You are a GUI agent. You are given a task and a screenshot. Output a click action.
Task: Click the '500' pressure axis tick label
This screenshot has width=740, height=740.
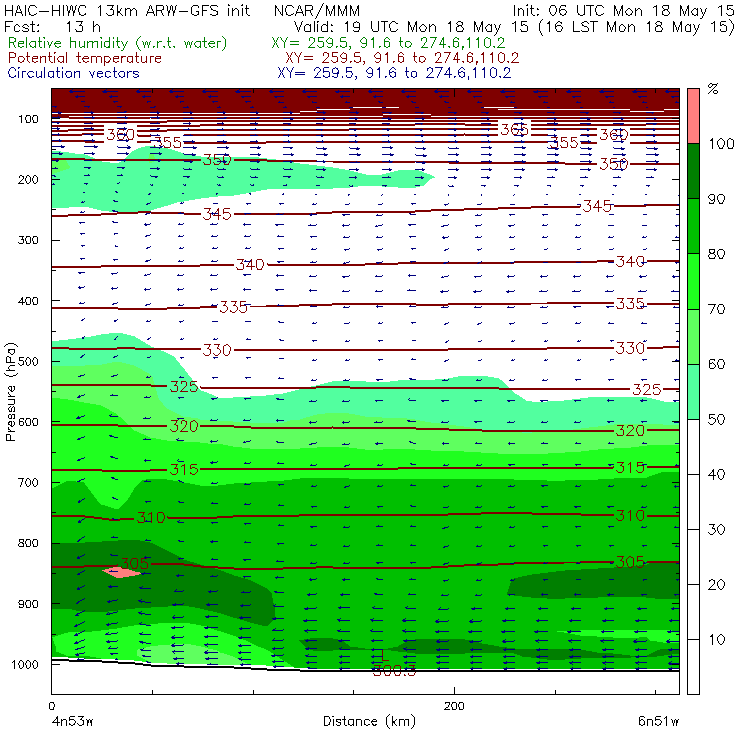click(x=28, y=362)
